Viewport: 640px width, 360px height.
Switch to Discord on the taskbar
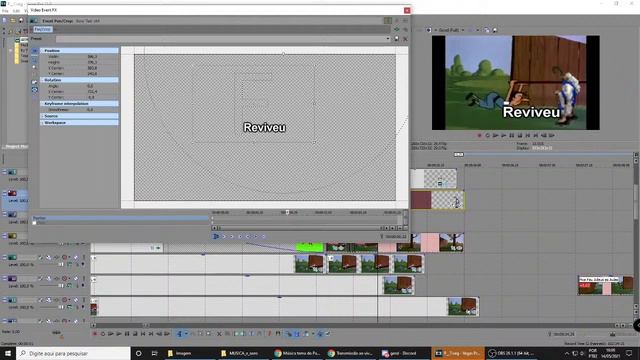404,353
